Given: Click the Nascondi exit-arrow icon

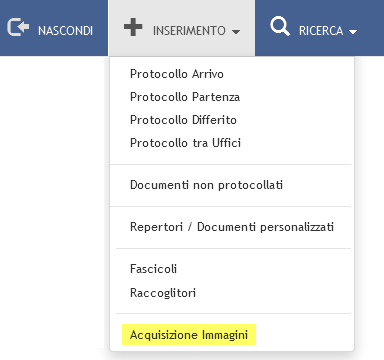Looking at the screenshot, I should (18, 27).
